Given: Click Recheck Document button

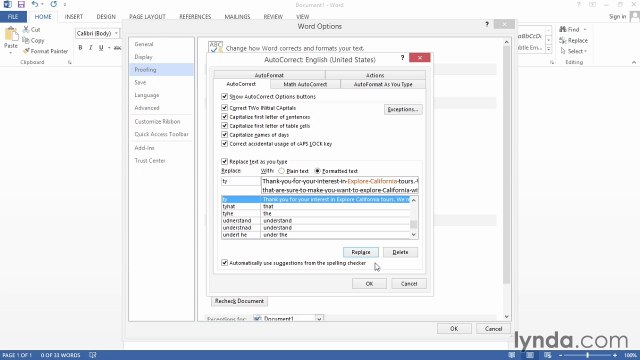Looking at the screenshot, I should [x=239, y=301].
